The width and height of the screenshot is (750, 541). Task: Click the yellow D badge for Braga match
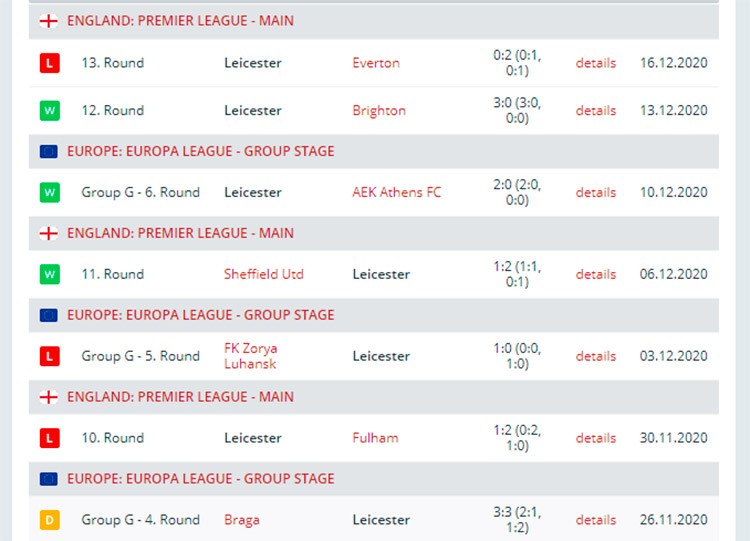[49, 519]
